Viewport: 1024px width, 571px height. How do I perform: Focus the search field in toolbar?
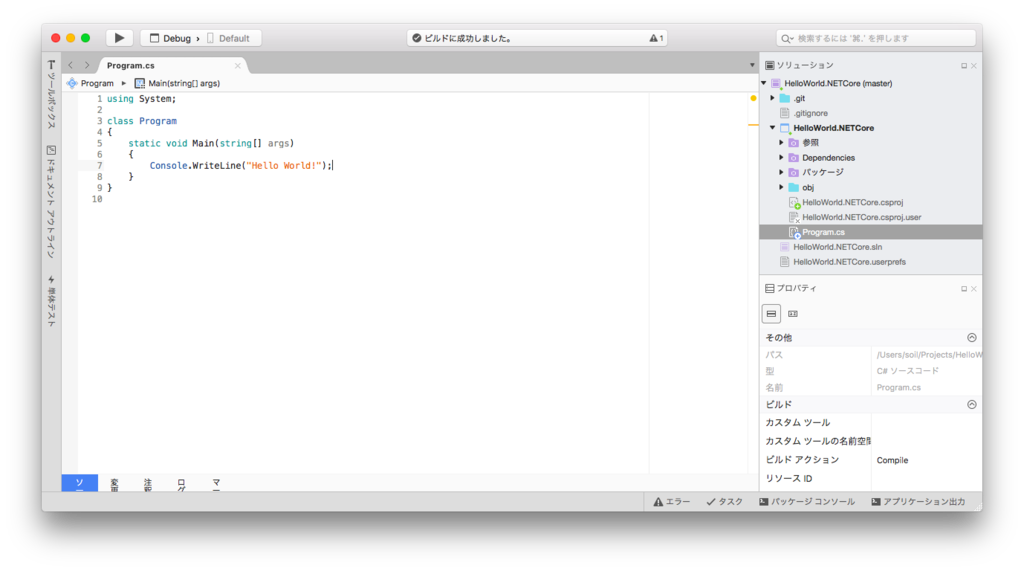876,39
